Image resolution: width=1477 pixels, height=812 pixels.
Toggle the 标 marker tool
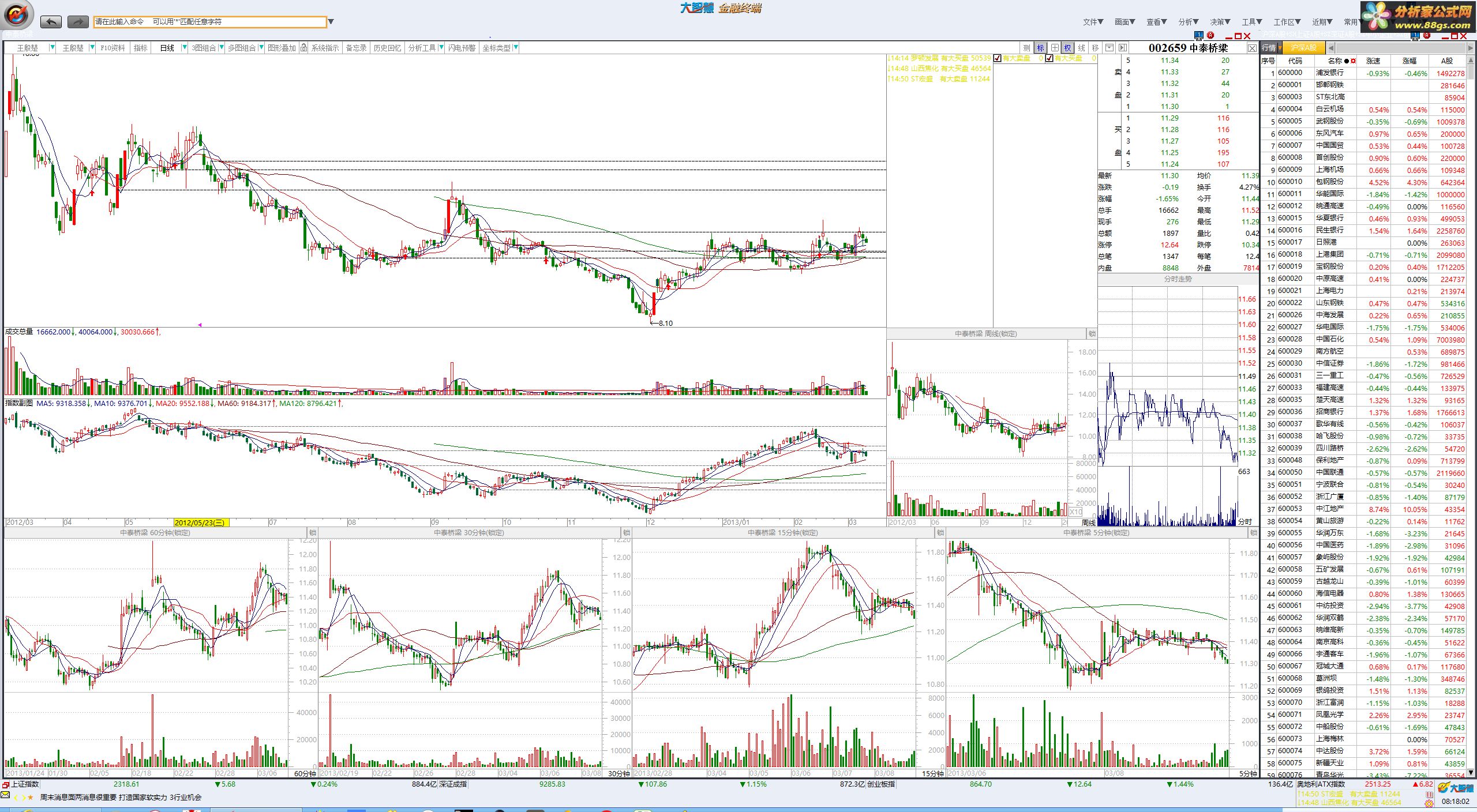(x=1040, y=48)
